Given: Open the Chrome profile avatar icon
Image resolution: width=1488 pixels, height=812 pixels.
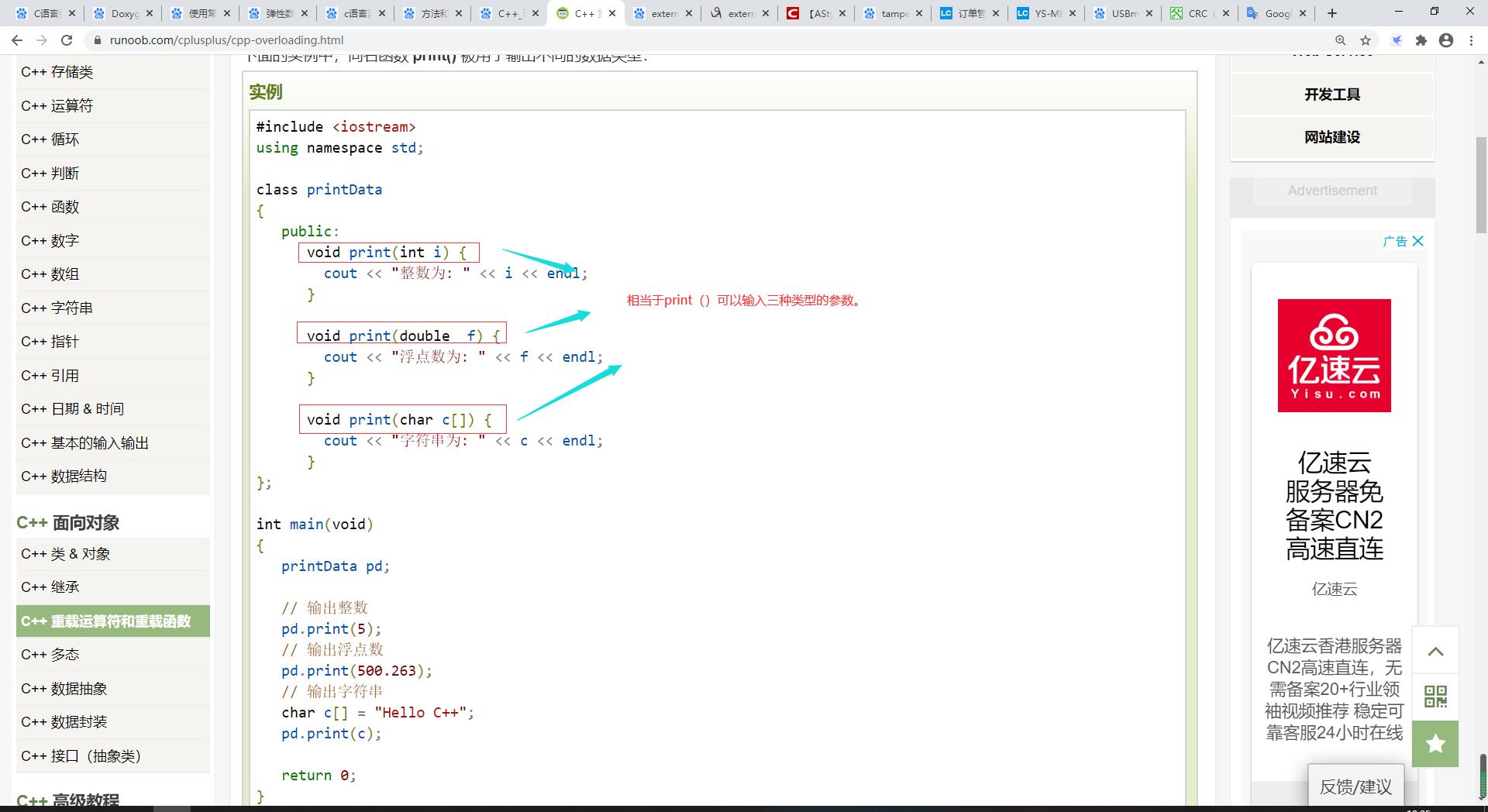Looking at the screenshot, I should [x=1448, y=40].
